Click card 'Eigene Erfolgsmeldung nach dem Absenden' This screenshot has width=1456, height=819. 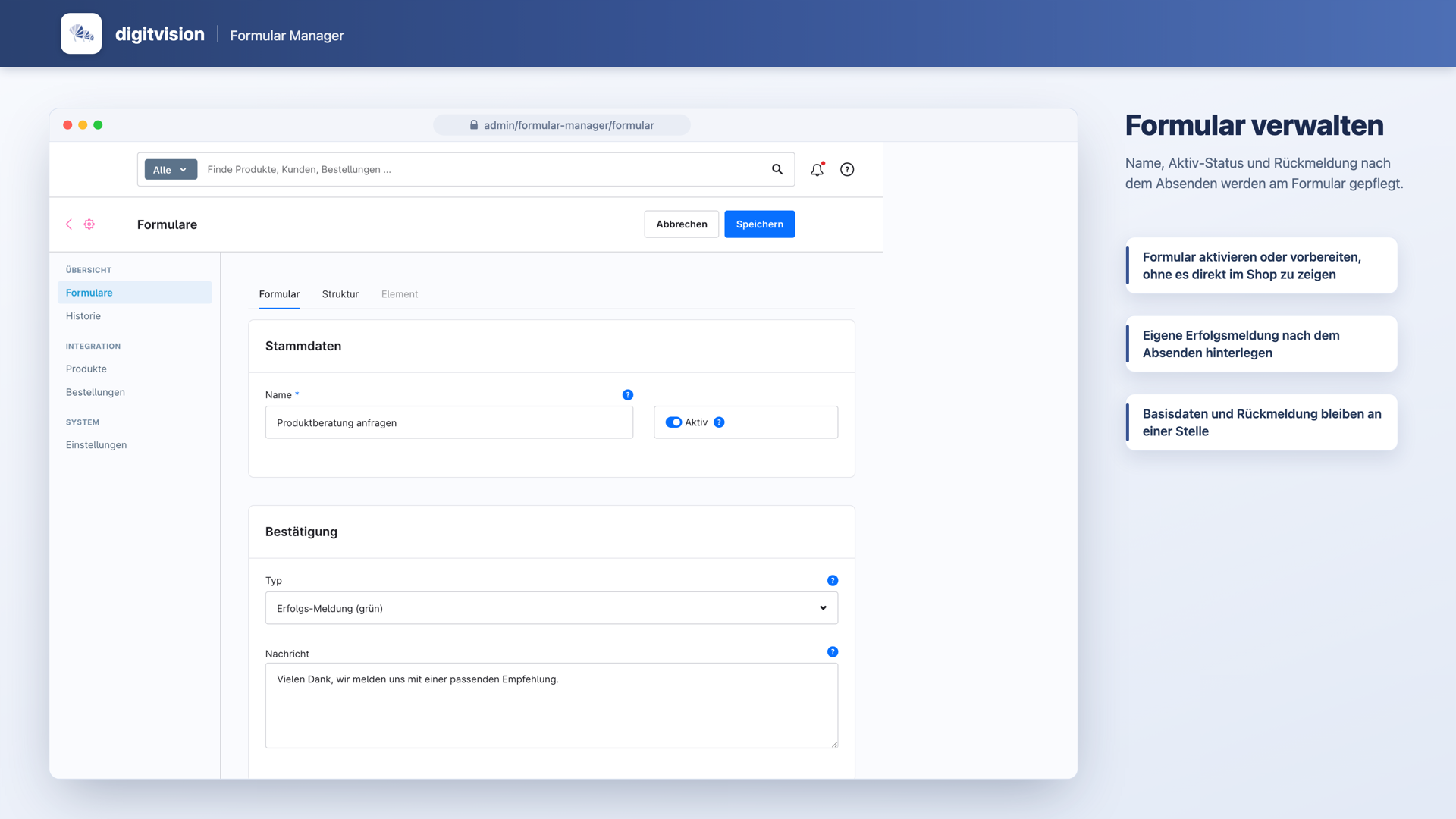pyautogui.click(x=1261, y=344)
